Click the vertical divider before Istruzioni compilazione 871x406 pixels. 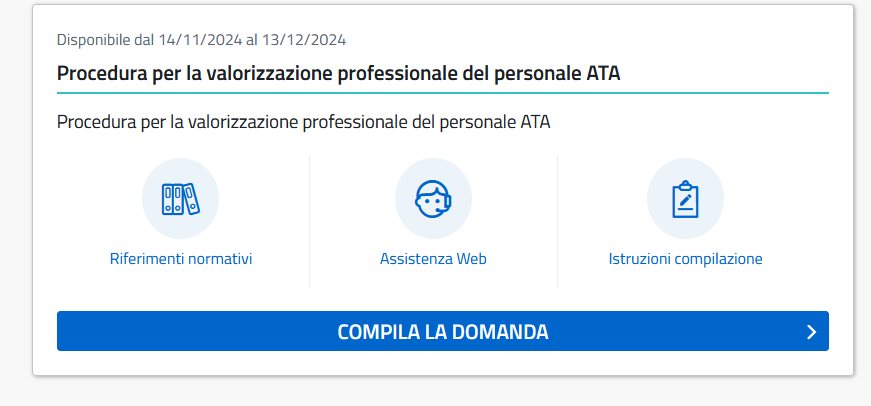pyautogui.click(x=557, y=221)
